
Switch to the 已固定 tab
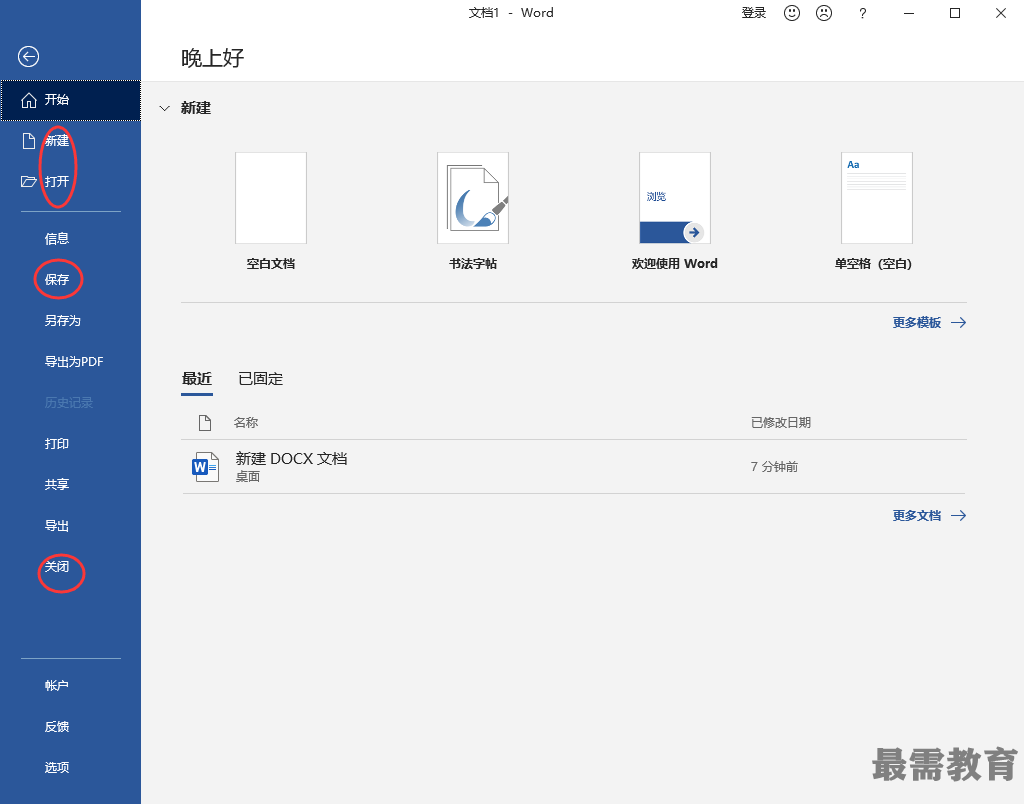click(261, 379)
